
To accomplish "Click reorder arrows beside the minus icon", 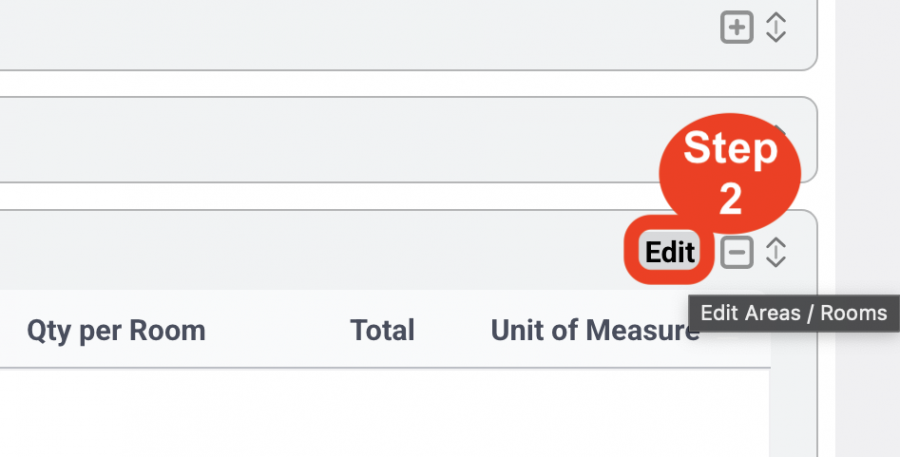I will (x=775, y=252).
